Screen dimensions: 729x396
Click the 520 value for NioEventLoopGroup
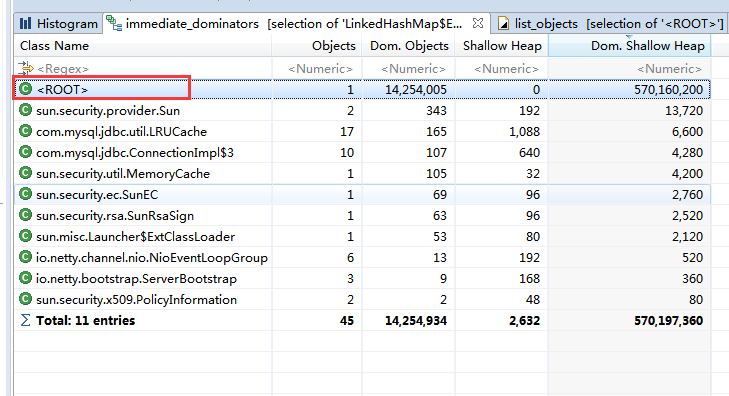[692, 257]
